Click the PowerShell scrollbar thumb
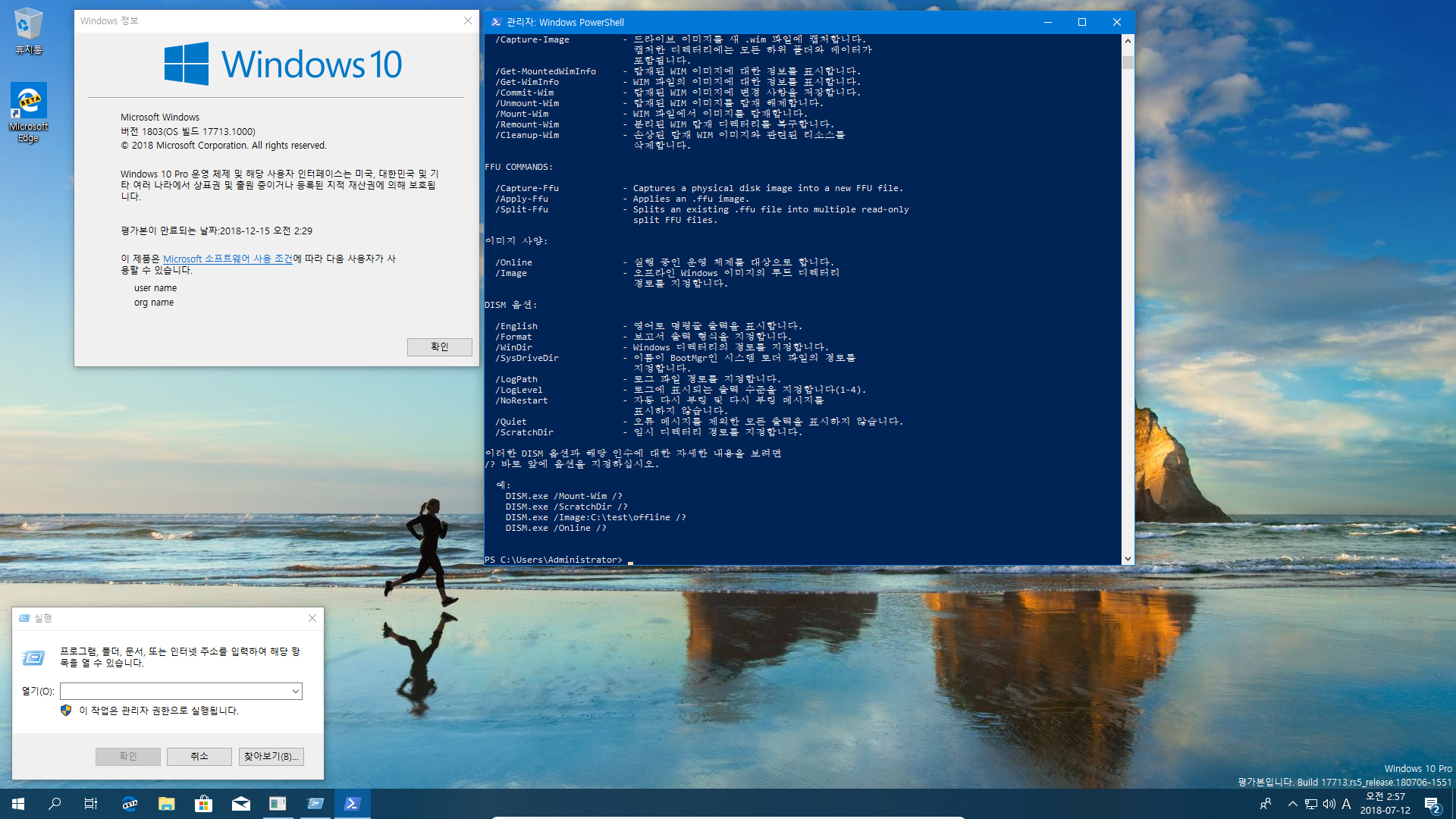The width and height of the screenshot is (1456, 819). (x=1128, y=62)
